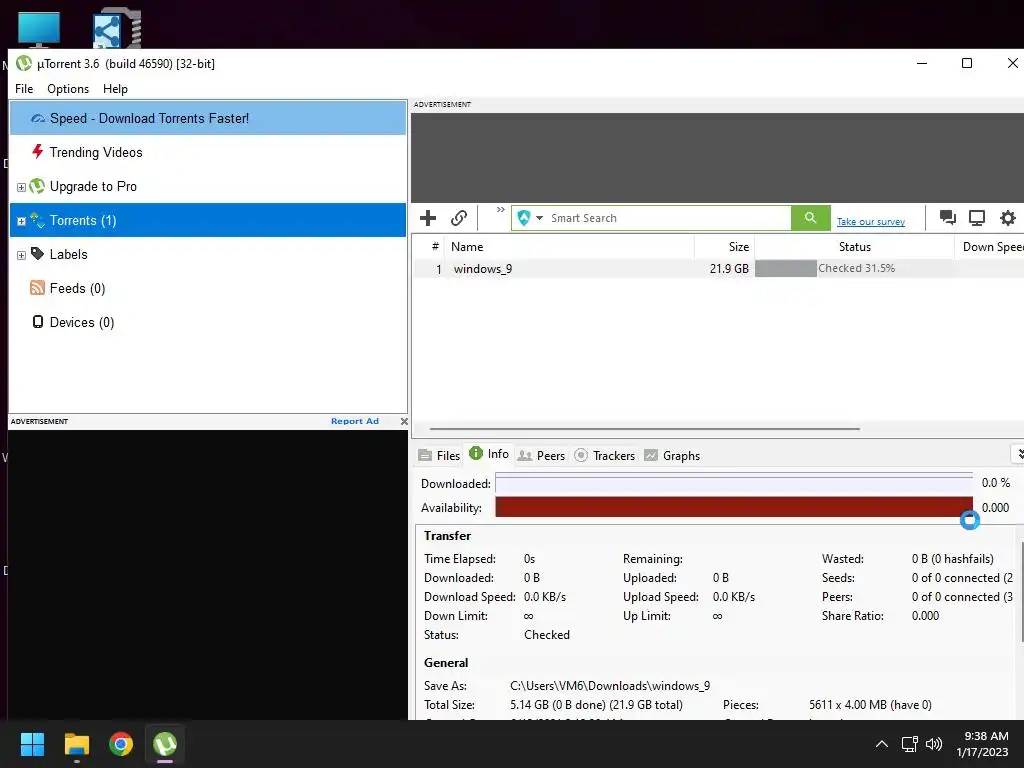1024x768 pixels.
Task: Switch to the Trackers tab
Action: (x=605, y=456)
